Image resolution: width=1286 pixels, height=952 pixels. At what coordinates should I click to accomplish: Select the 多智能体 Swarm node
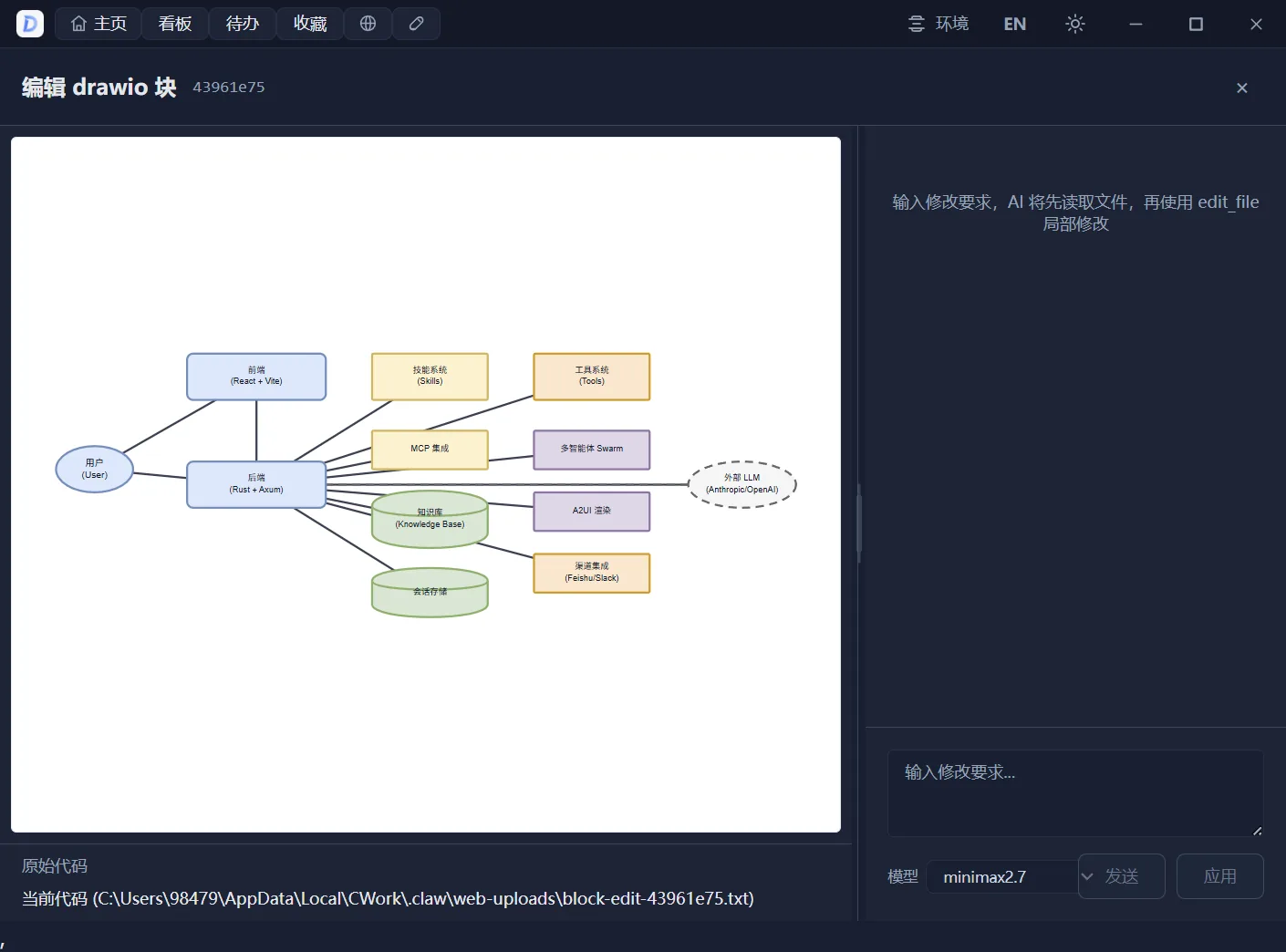click(x=592, y=450)
